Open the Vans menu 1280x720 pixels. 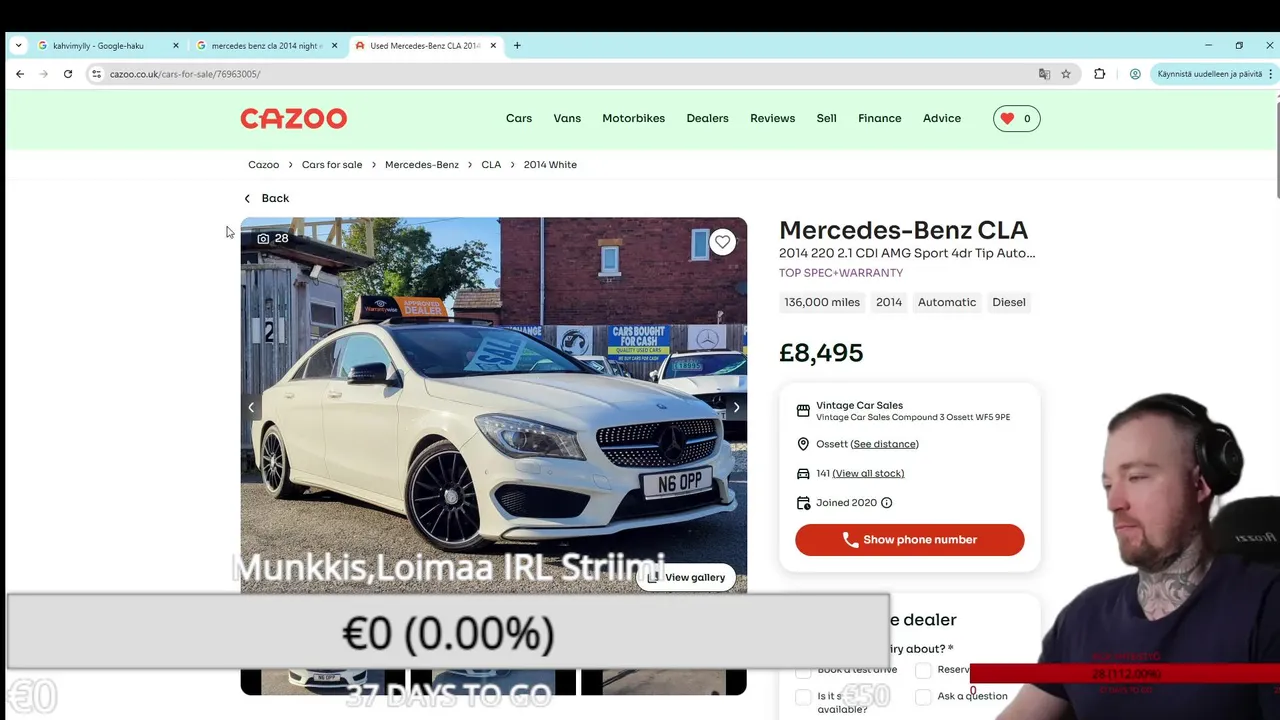(x=567, y=118)
